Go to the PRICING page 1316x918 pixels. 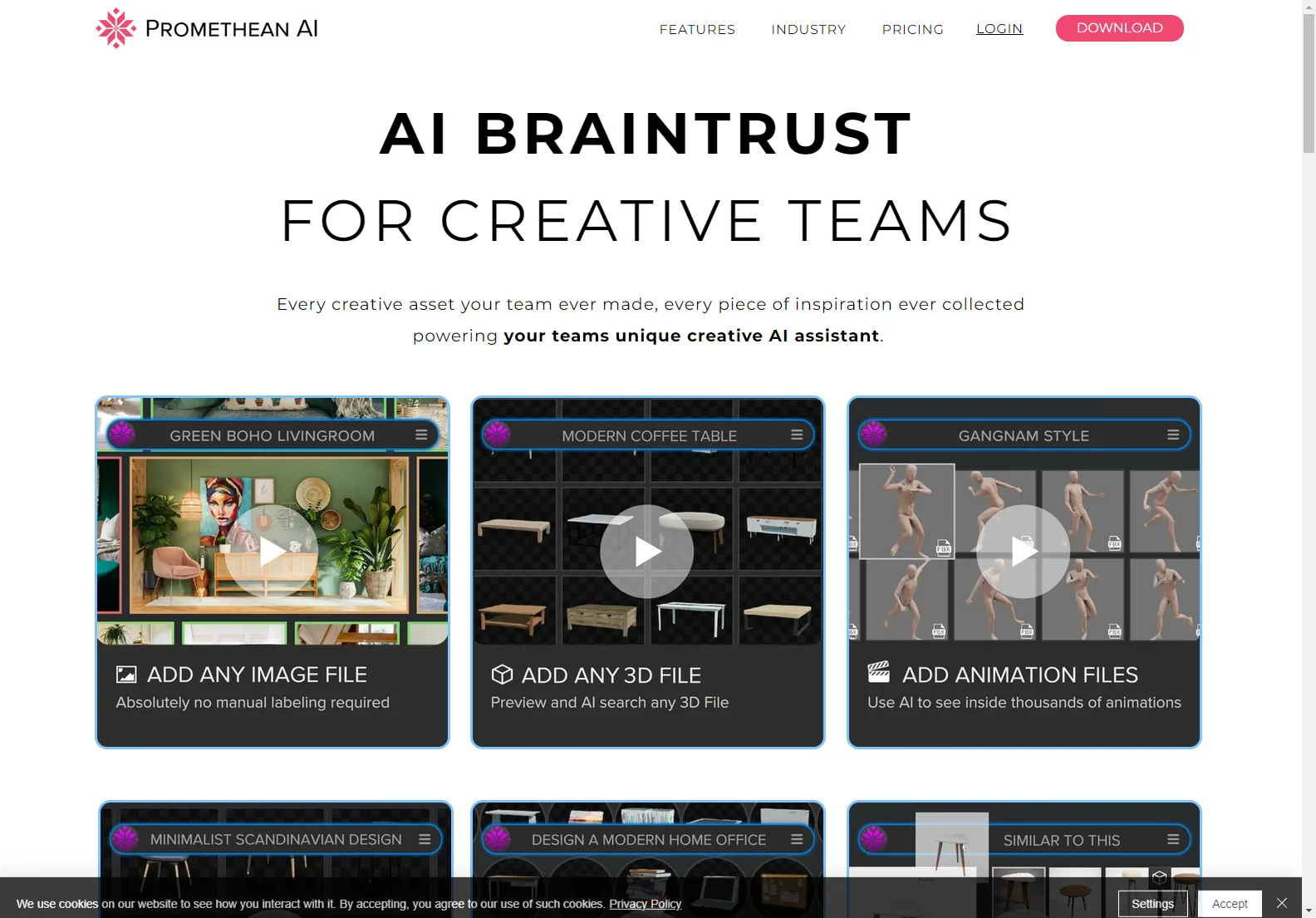[x=912, y=29]
